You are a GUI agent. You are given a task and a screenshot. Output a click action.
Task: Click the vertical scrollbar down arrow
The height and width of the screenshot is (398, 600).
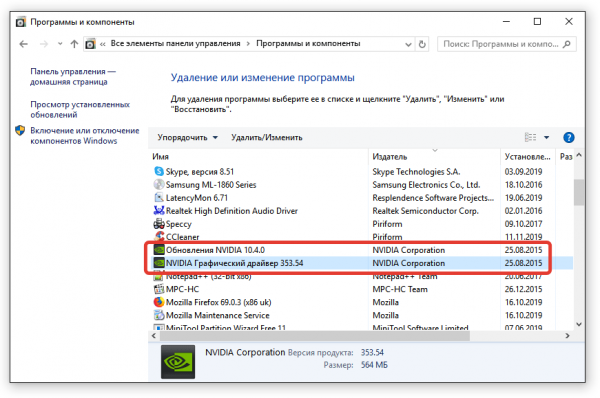click(x=579, y=325)
